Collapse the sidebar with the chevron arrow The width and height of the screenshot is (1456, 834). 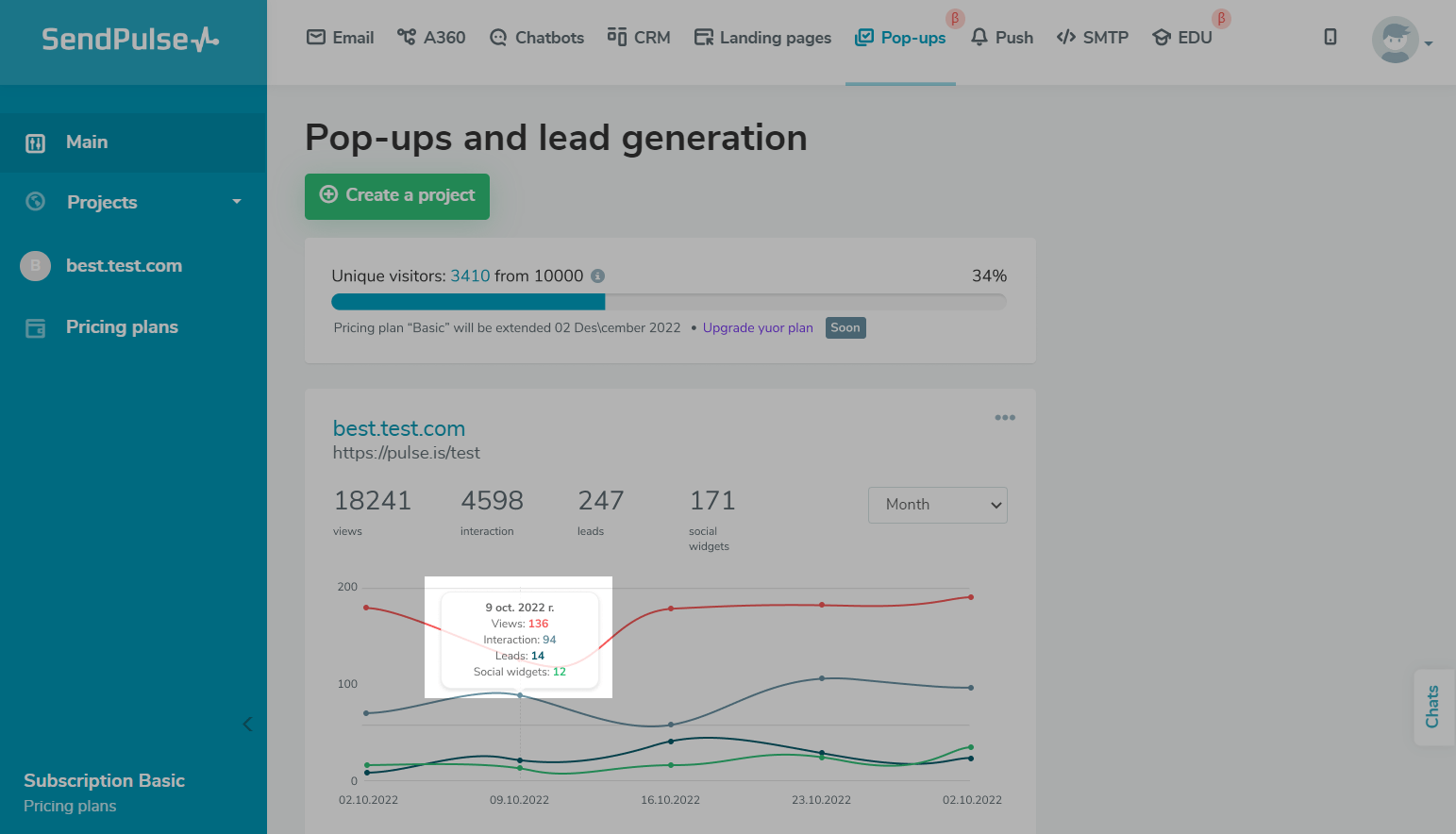pyautogui.click(x=247, y=725)
